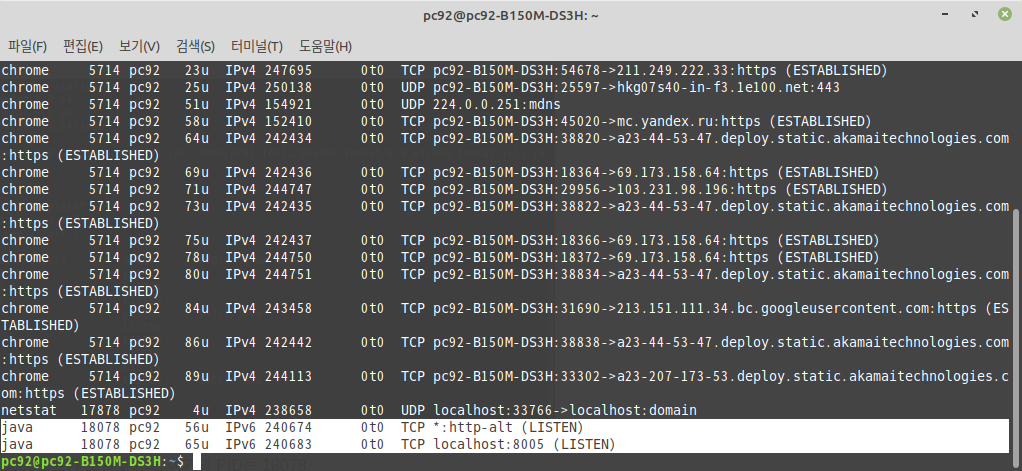
Task: Click the pc92@pc92-B150M-DS3H green prompt text
Action: [x=80, y=462]
